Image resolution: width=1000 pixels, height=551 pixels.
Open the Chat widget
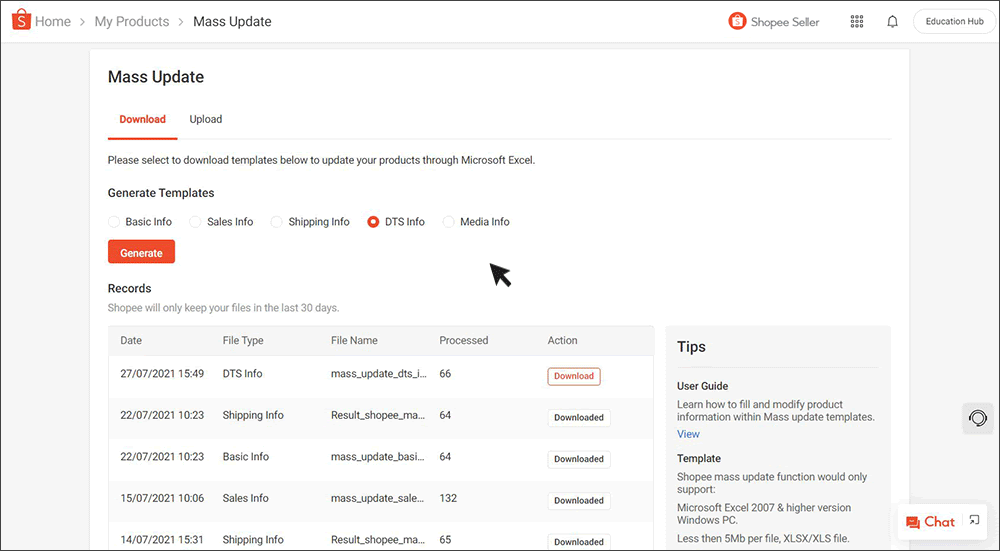coord(930,522)
